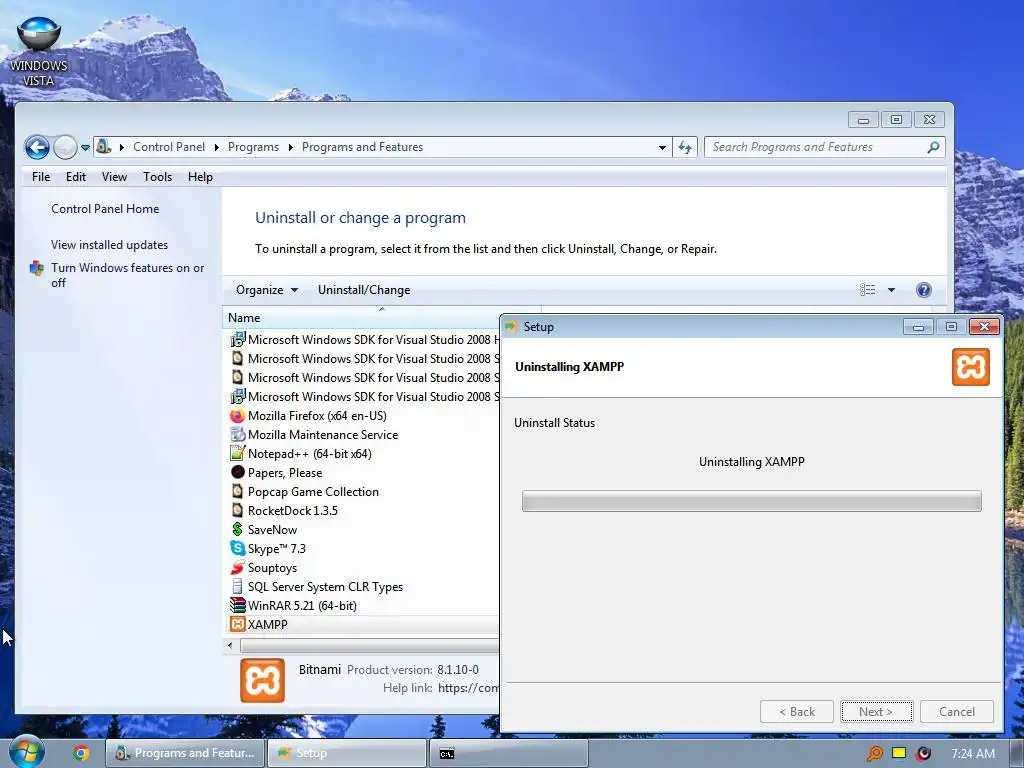Viewport: 1024px width, 768px height.
Task: Click the Help link URL in details pane
Action: (468, 688)
